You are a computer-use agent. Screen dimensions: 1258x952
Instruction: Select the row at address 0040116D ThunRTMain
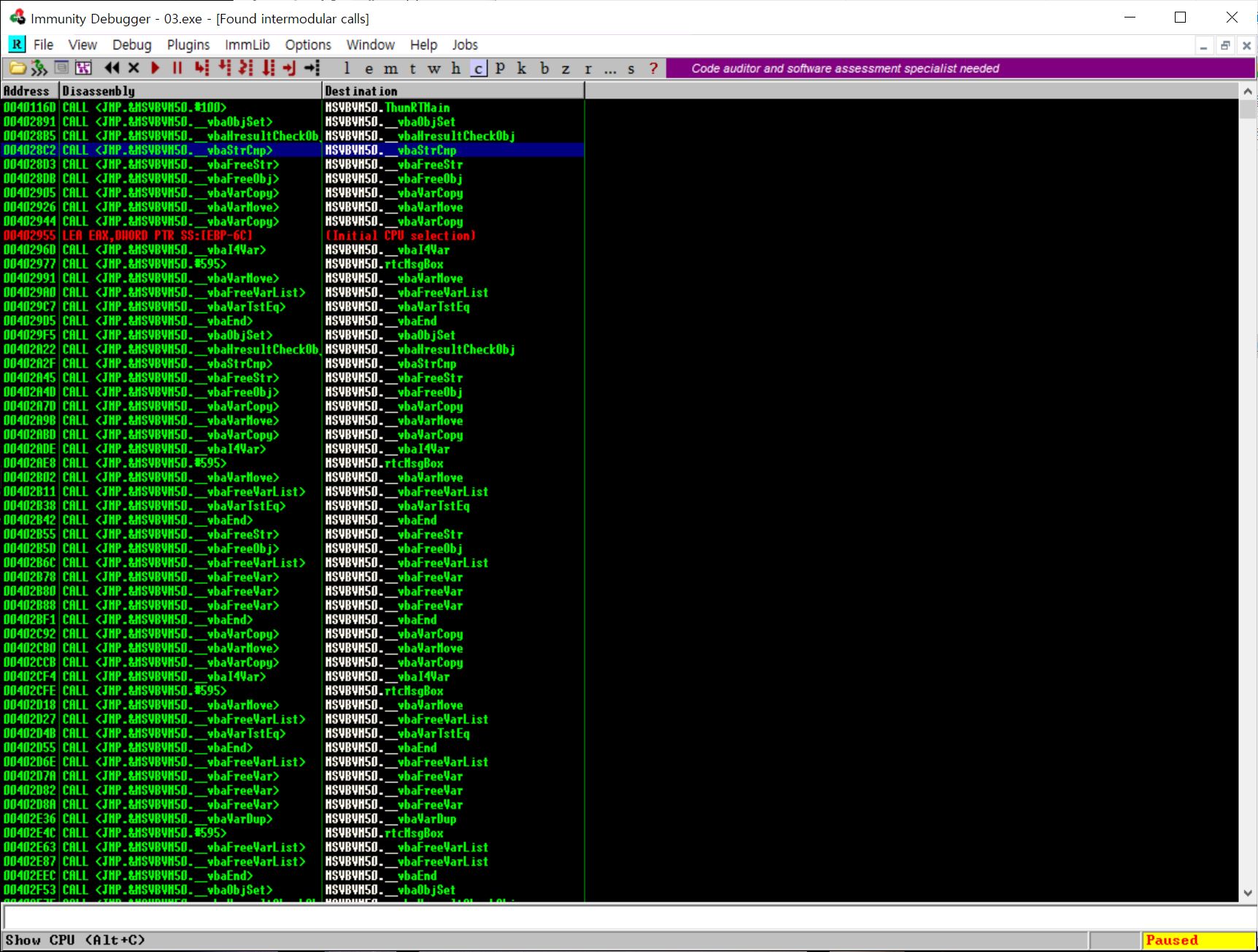click(x=292, y=107)
